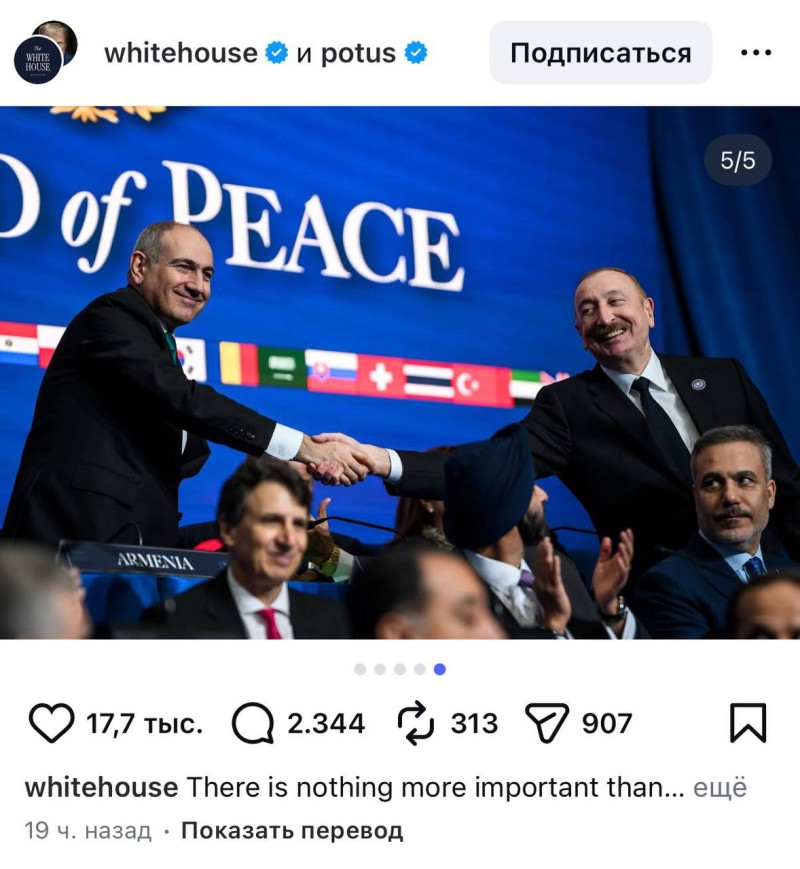
Task: Expand caption with ещё
Action: point(720,788)
